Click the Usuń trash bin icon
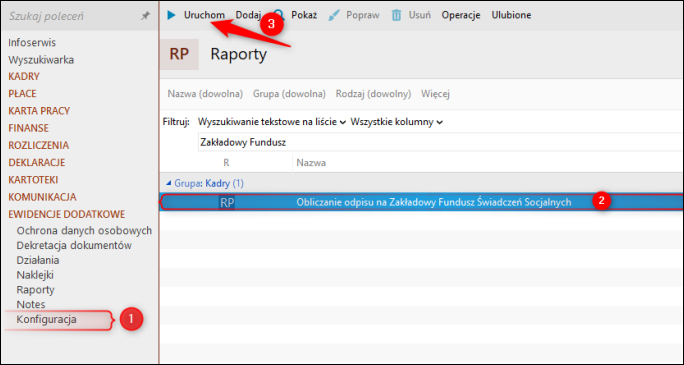The image size is (684, 365). 396,15
